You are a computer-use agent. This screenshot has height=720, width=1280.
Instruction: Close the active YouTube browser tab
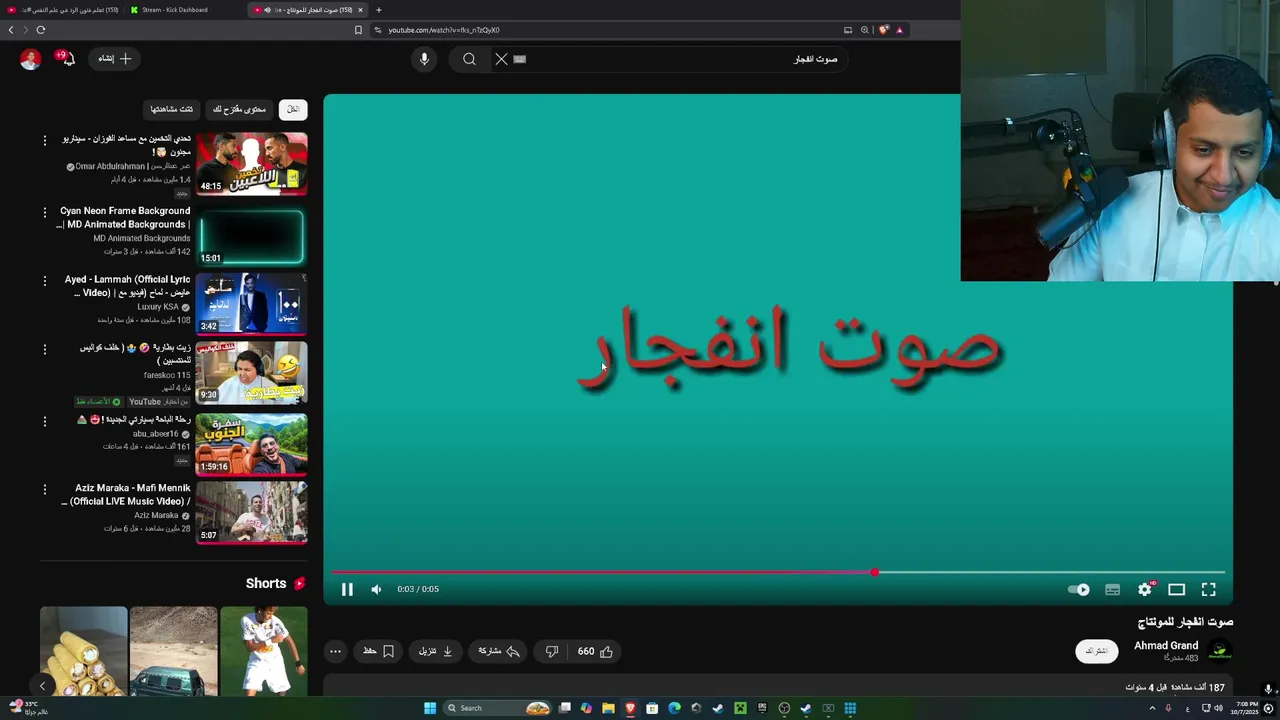(x=361, y=10)
